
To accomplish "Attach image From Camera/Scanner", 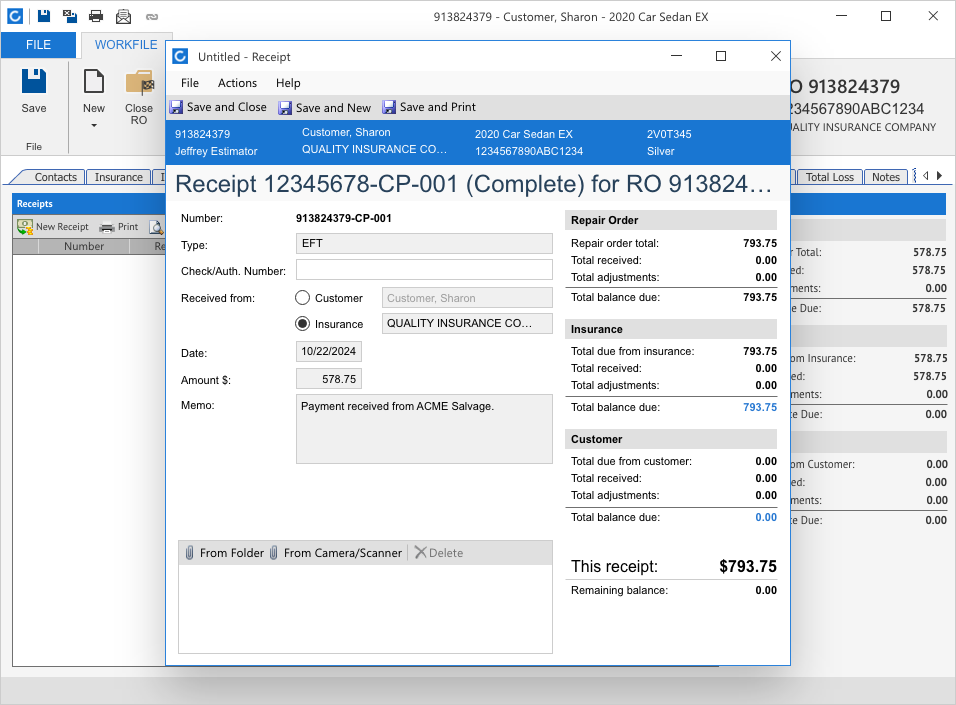I will [335, 553].
